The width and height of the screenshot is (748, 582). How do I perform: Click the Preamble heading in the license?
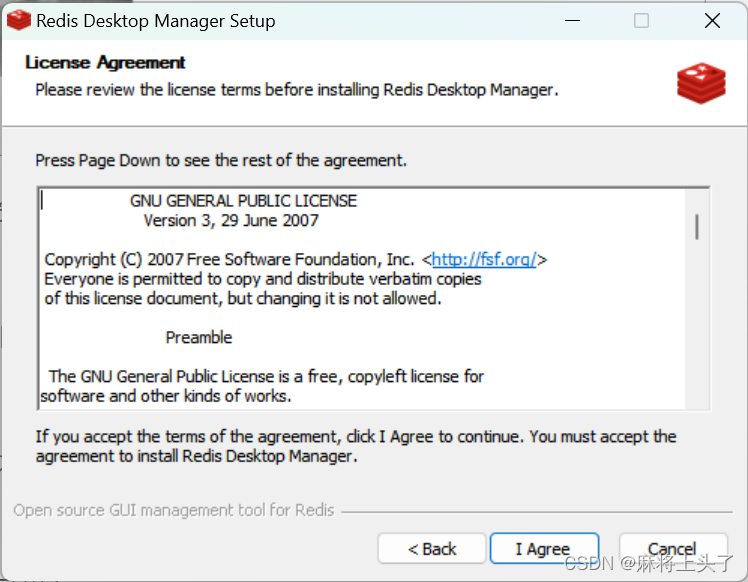pyautogui.click(x=199, y=337)
